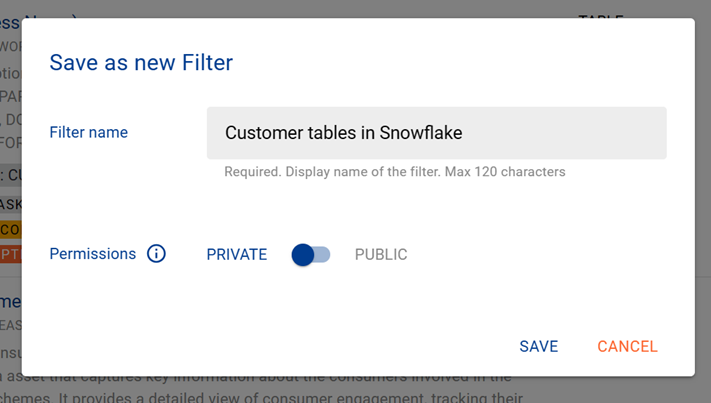Click the "Filter name" field label
Screen dimensions: 711x403
coord(89,132)
